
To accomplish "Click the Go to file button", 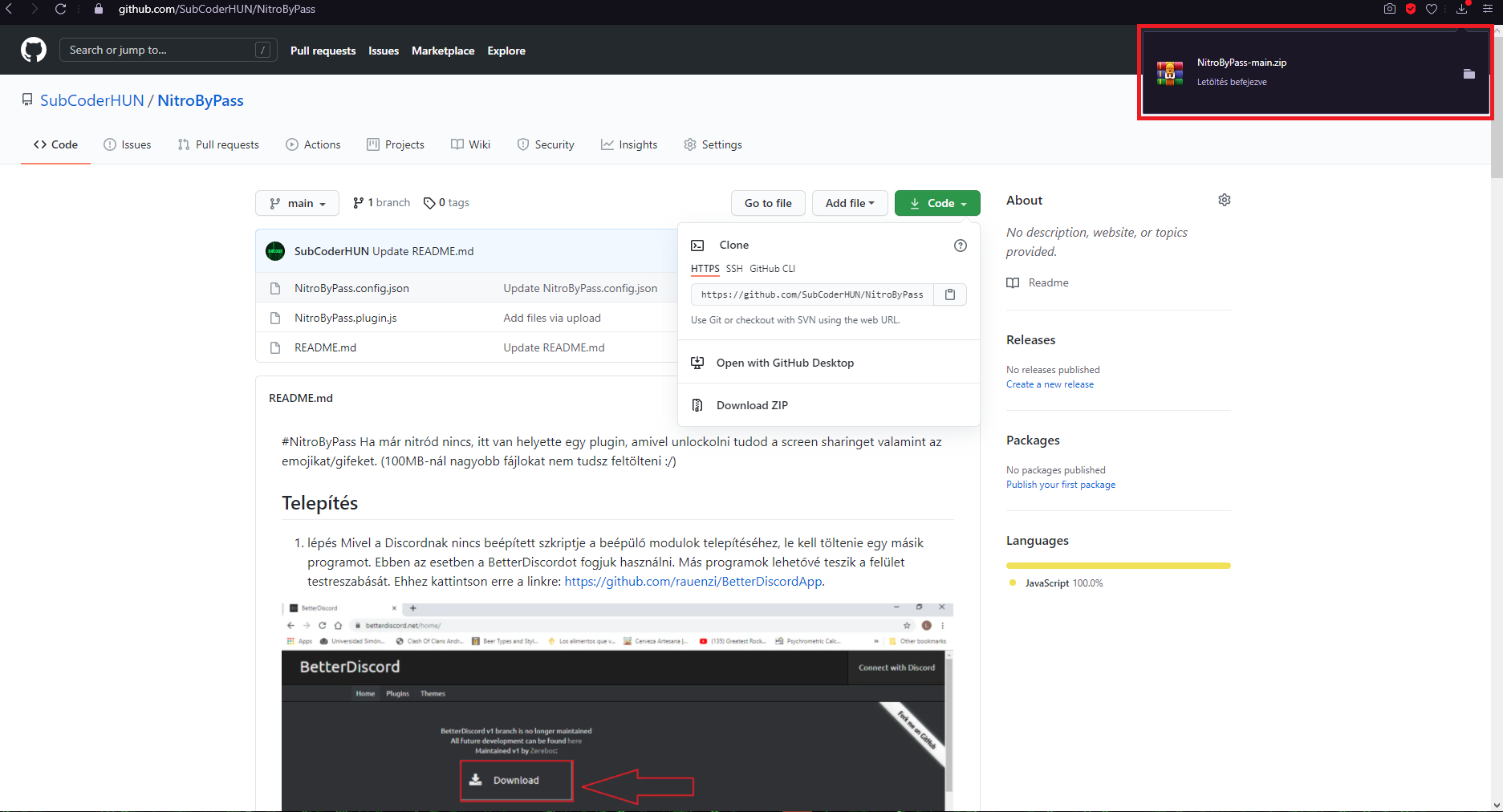I will (x=768, y=203).
